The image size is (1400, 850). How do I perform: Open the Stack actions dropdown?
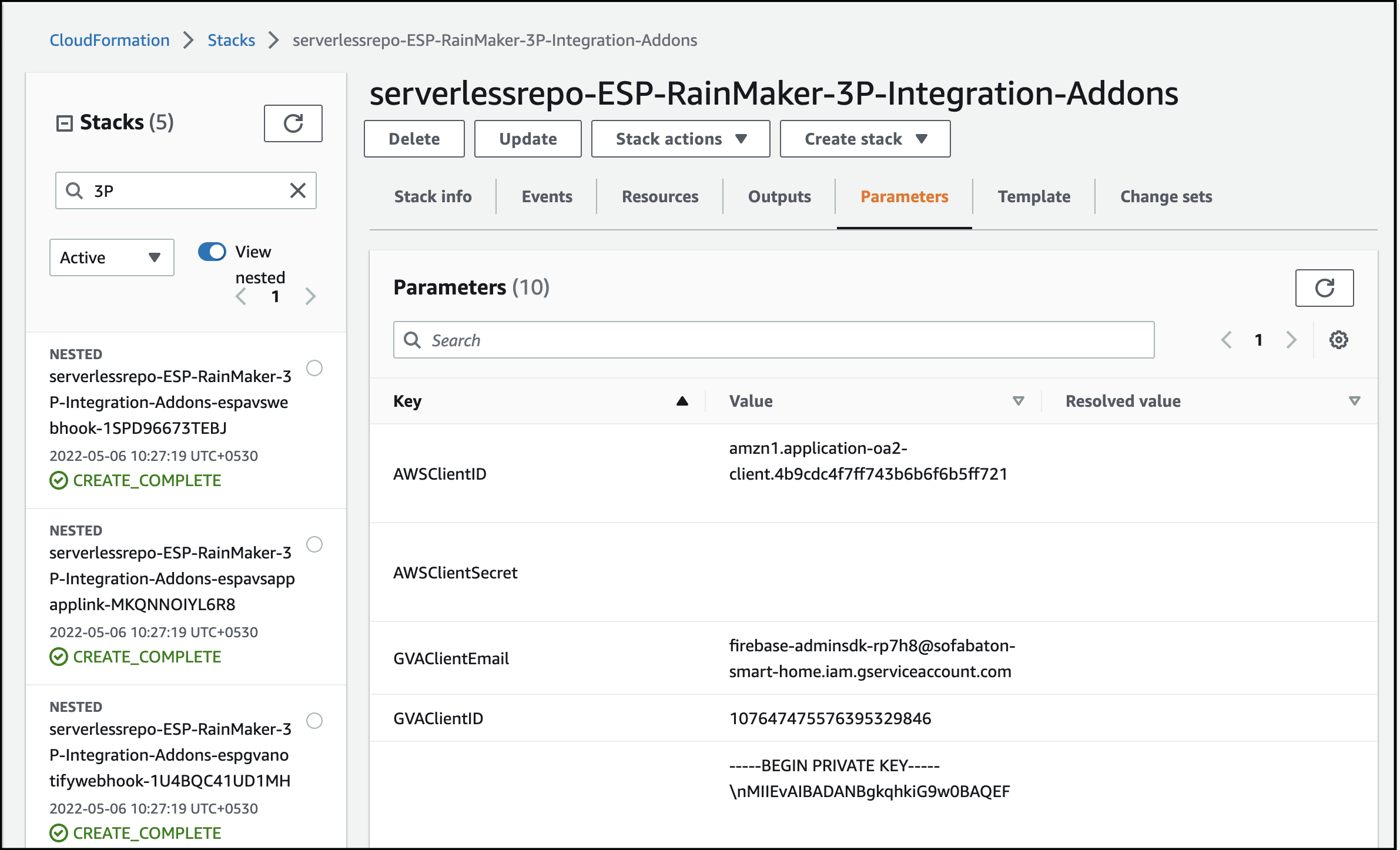point(681,139)
